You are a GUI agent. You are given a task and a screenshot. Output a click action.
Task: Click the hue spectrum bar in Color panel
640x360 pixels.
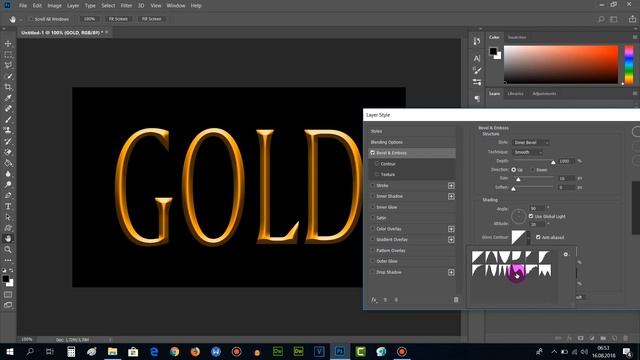[629, 65]
